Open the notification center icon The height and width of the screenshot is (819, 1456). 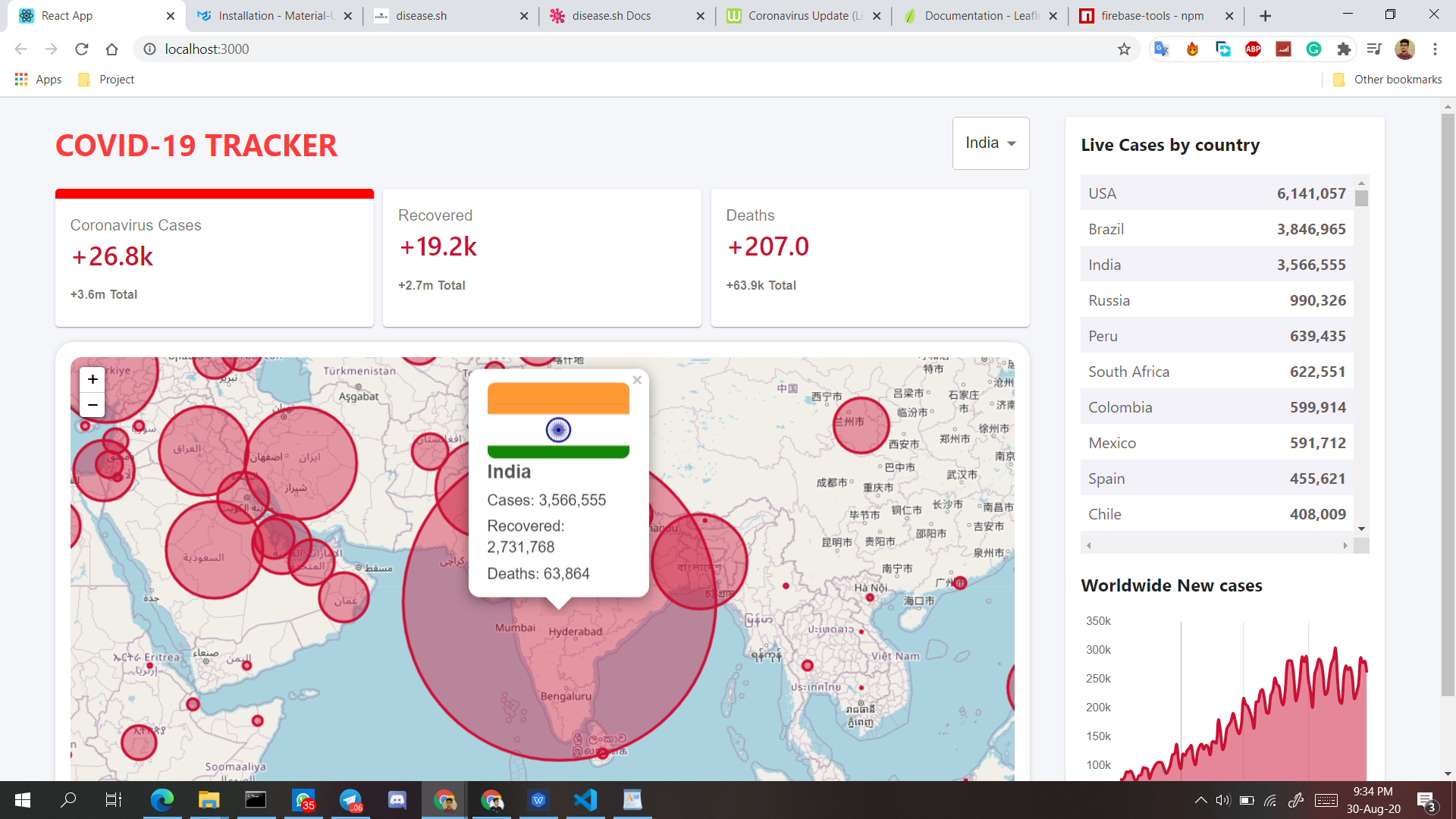pyautogui.click(x=1426, y=800)
